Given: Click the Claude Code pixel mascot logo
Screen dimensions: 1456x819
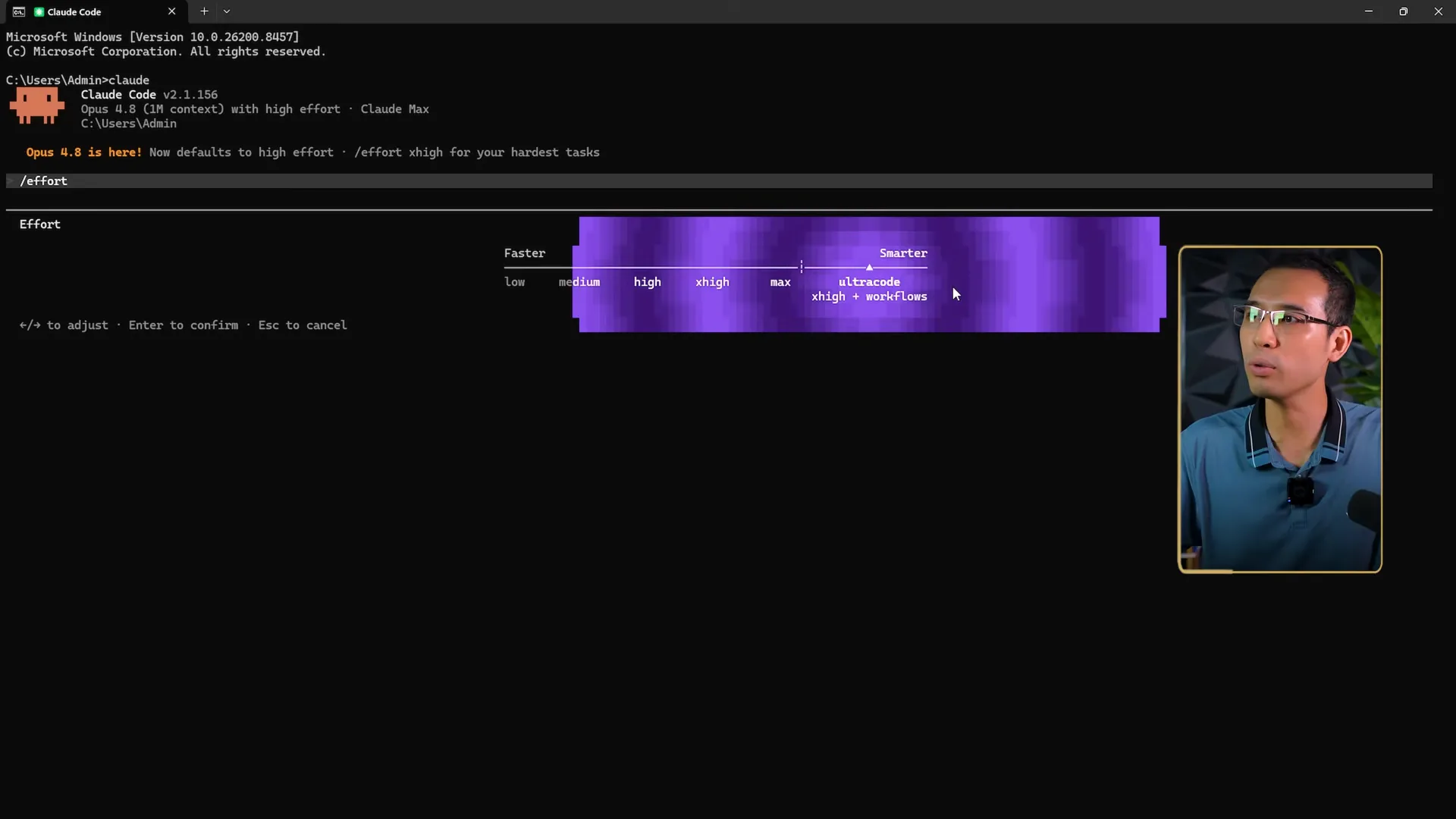Looking at the screenshot, I should click(36, 105).
